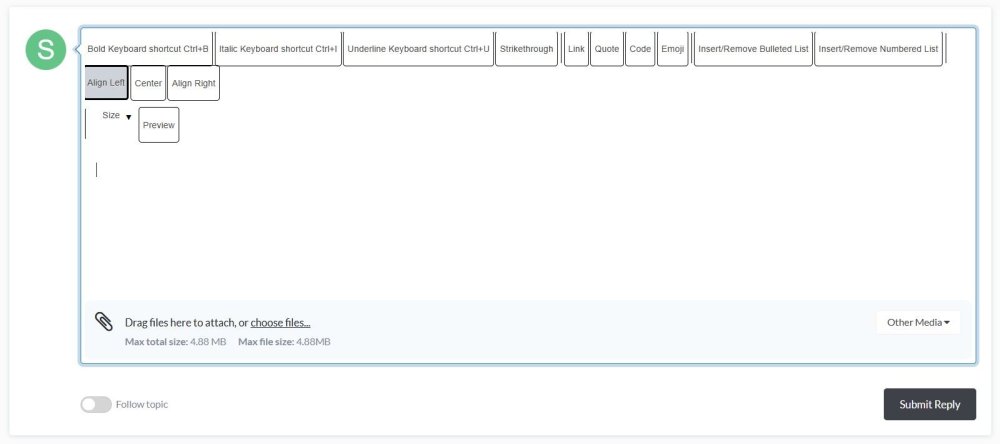Click Insert/Remove Bulleted List
Screen dimensions: 1000x444
tap(753, 49)
